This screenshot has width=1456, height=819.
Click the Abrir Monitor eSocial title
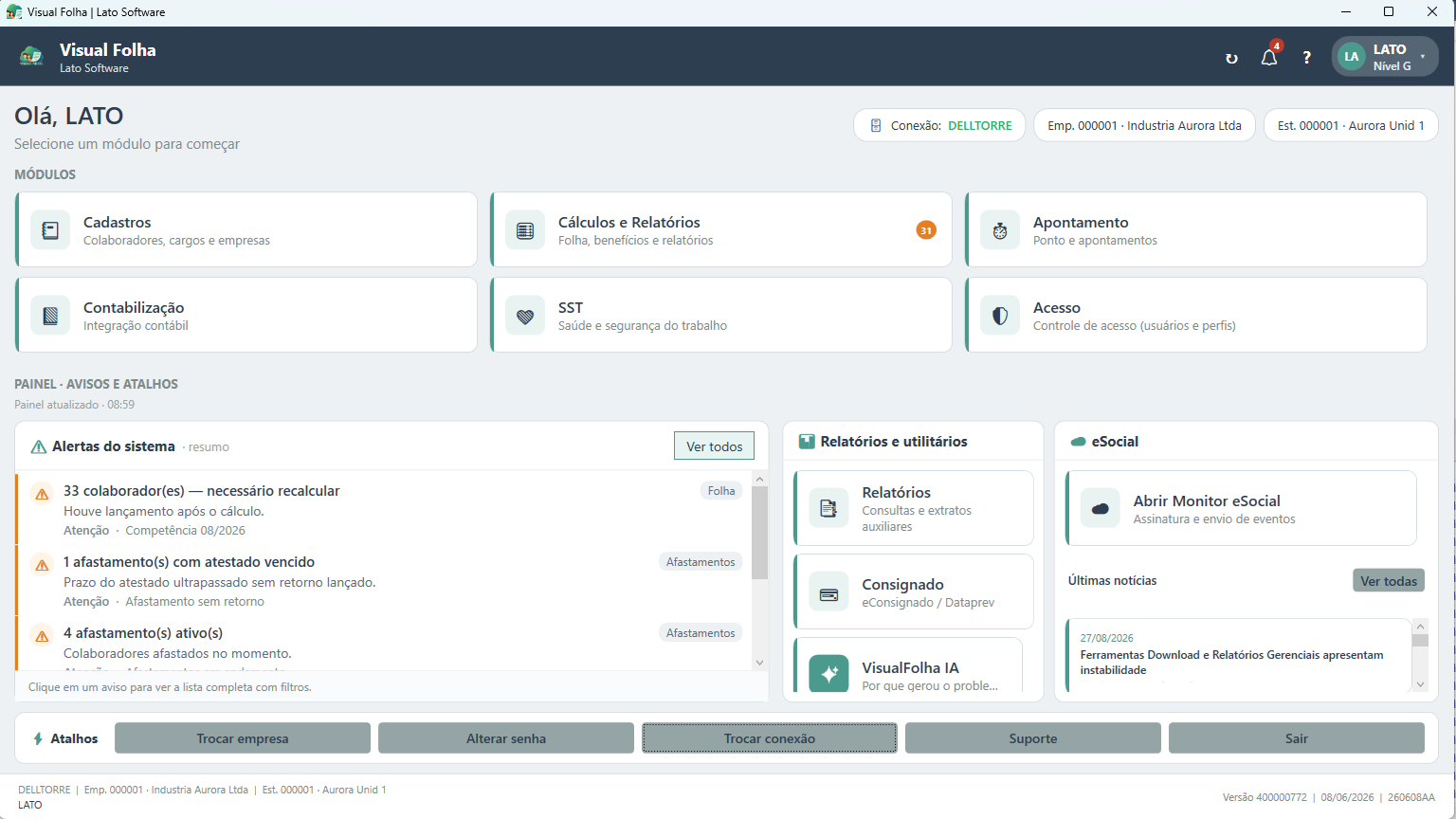click(1207, 500)
